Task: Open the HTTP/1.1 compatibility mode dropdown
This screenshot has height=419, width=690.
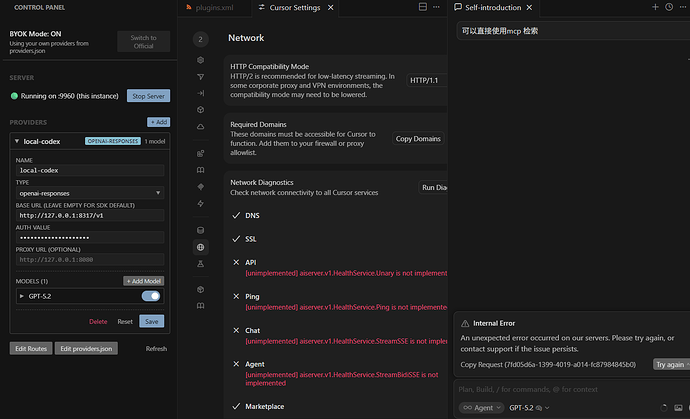Action: [426, 80]
